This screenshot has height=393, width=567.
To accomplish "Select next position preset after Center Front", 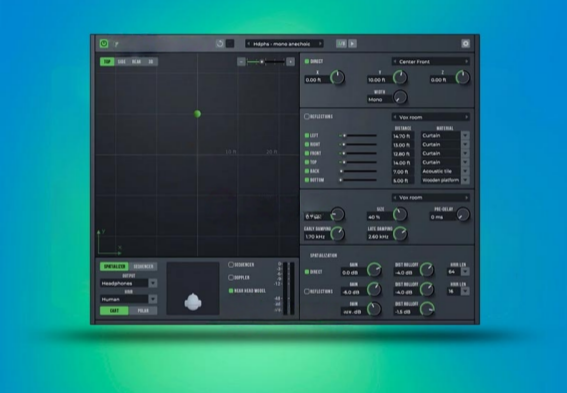I will 466,62.
